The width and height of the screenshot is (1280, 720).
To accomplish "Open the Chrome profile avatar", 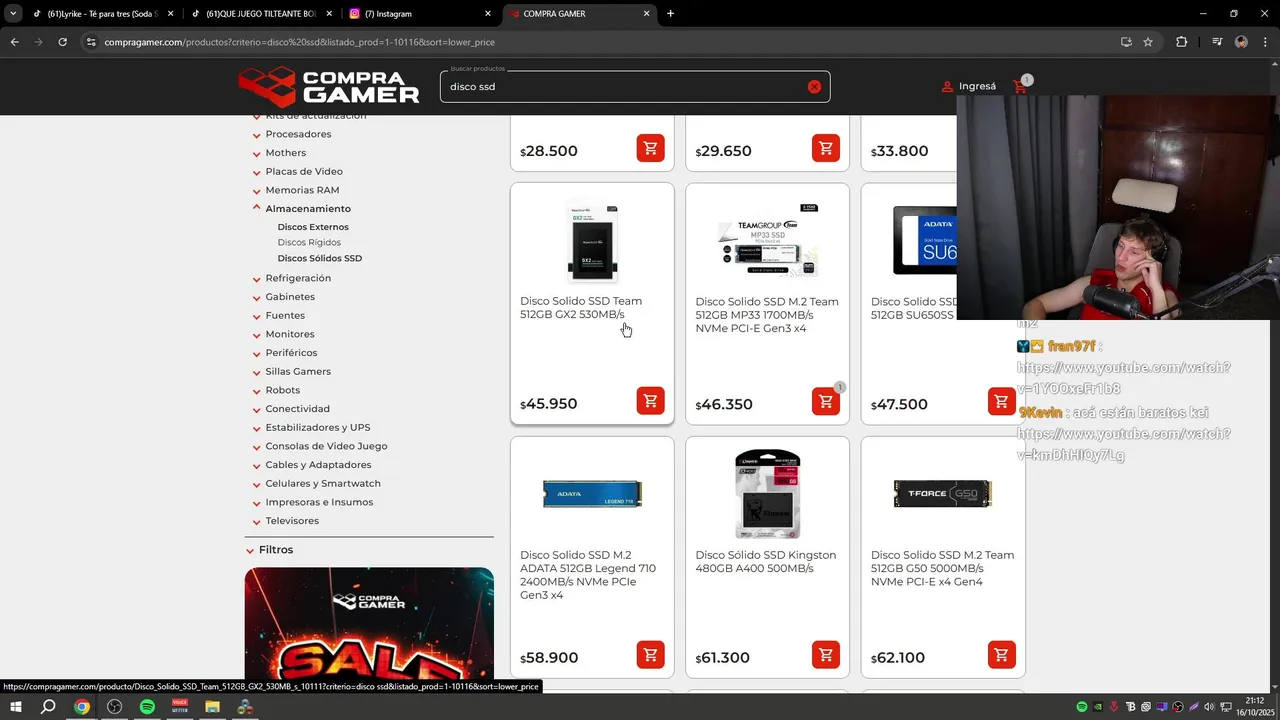I will click(x=1241, y=42).
